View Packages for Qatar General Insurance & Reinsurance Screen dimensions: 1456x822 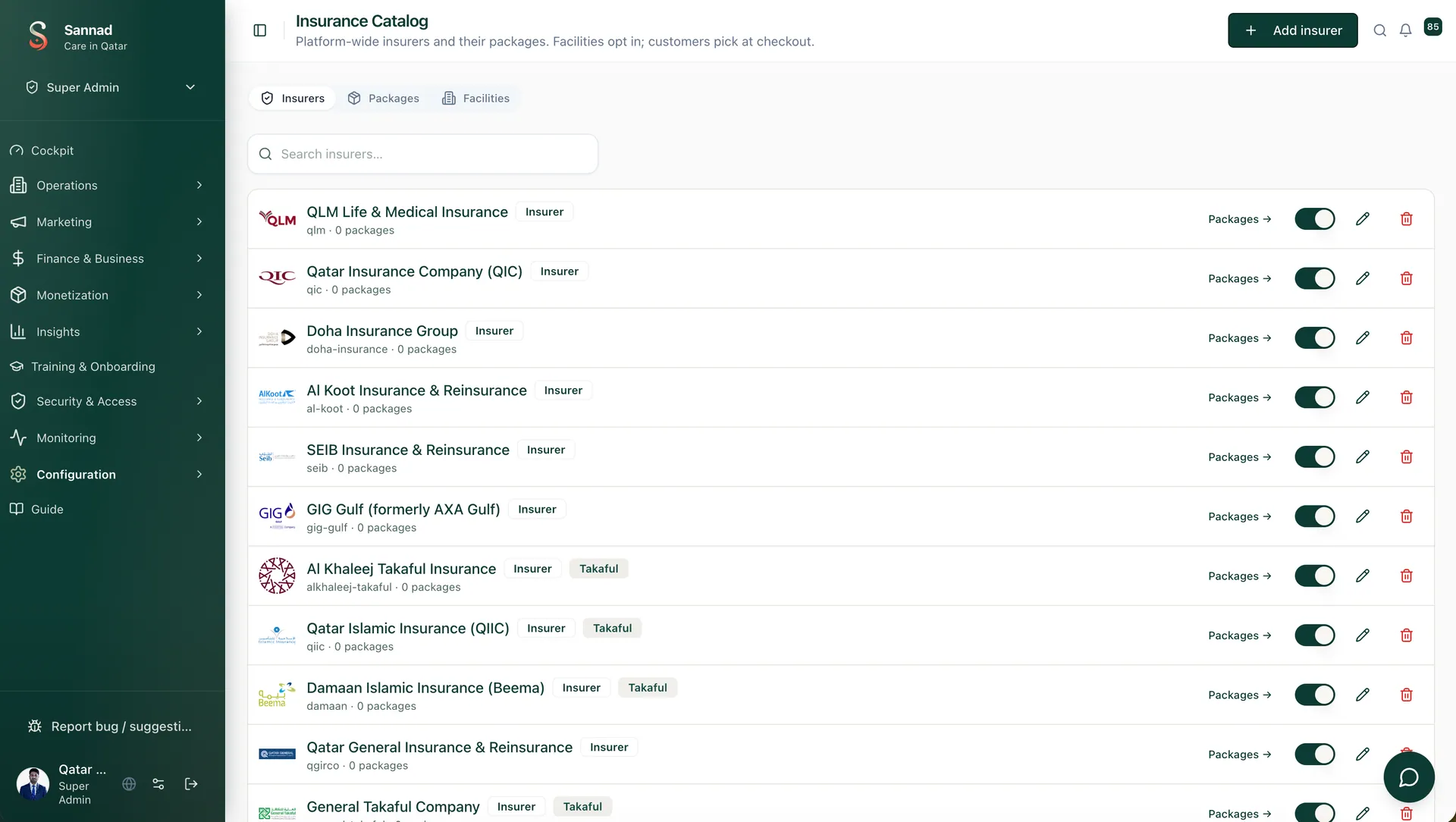click(x=1239, y=755)
